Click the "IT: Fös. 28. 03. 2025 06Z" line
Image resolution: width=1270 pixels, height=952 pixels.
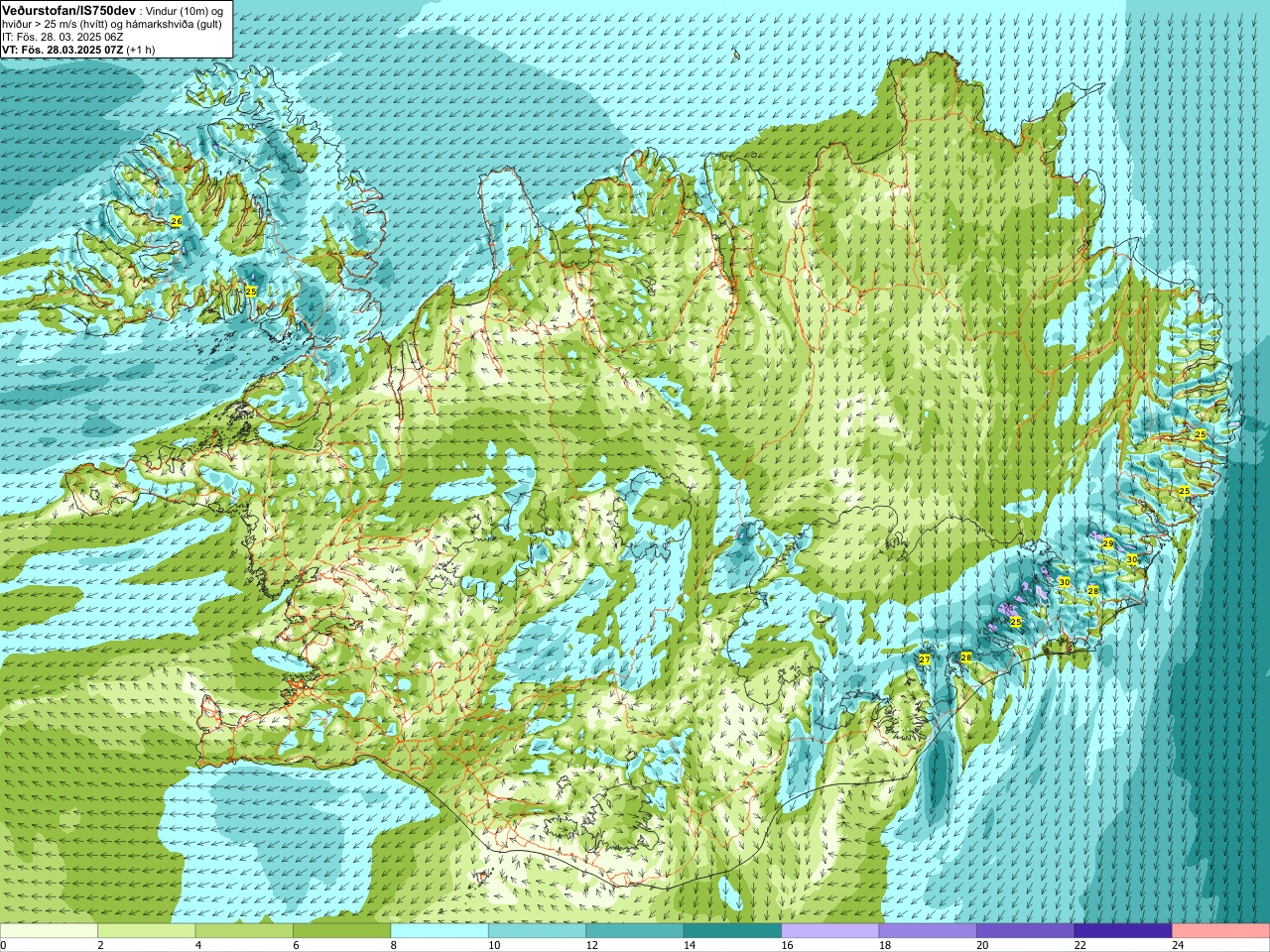pyautogui.click(x=63, y=37)
